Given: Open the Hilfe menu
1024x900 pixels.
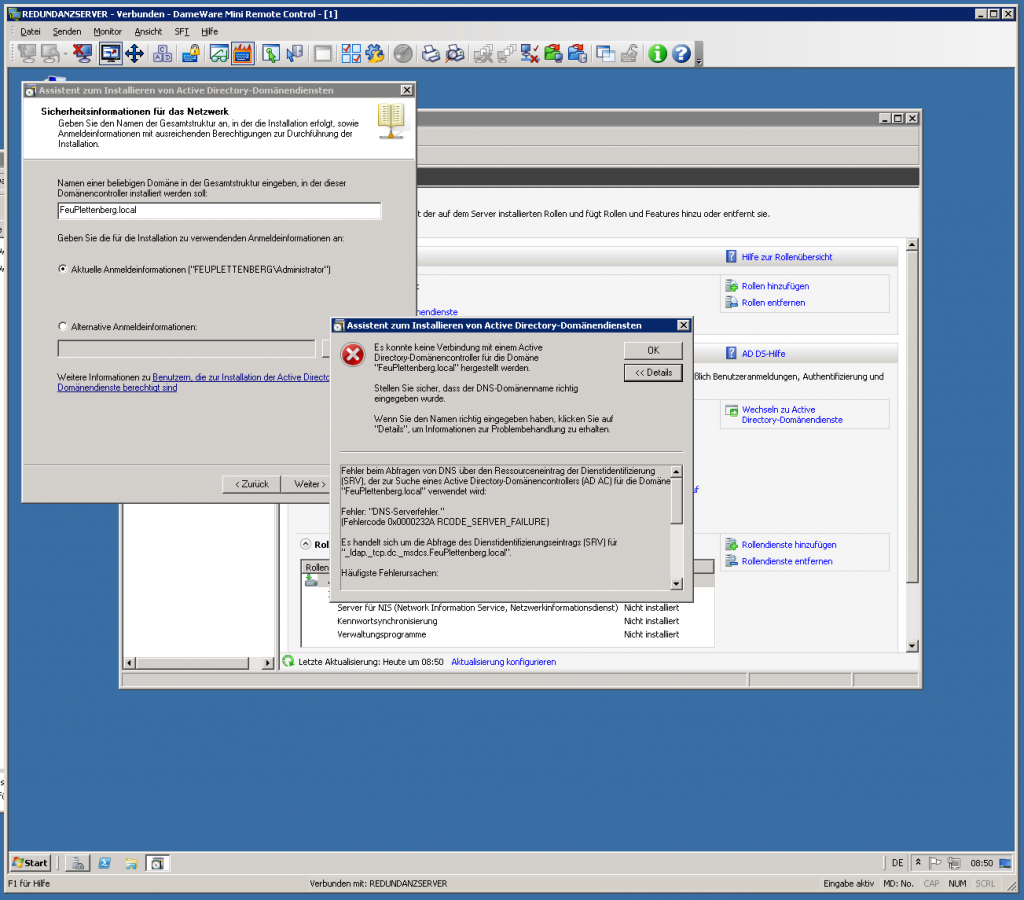Looking at the screenshot, I should click(210, 31).
